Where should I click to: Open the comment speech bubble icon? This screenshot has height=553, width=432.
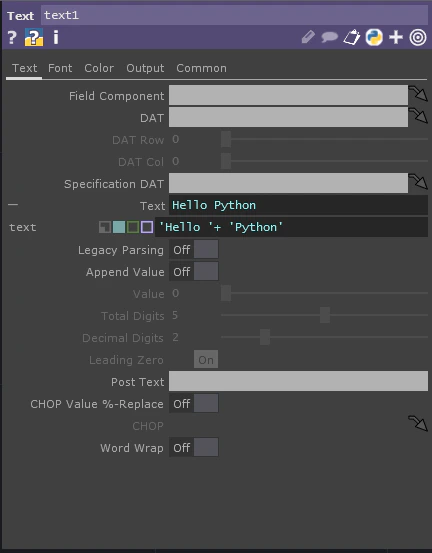pos(329,37)
